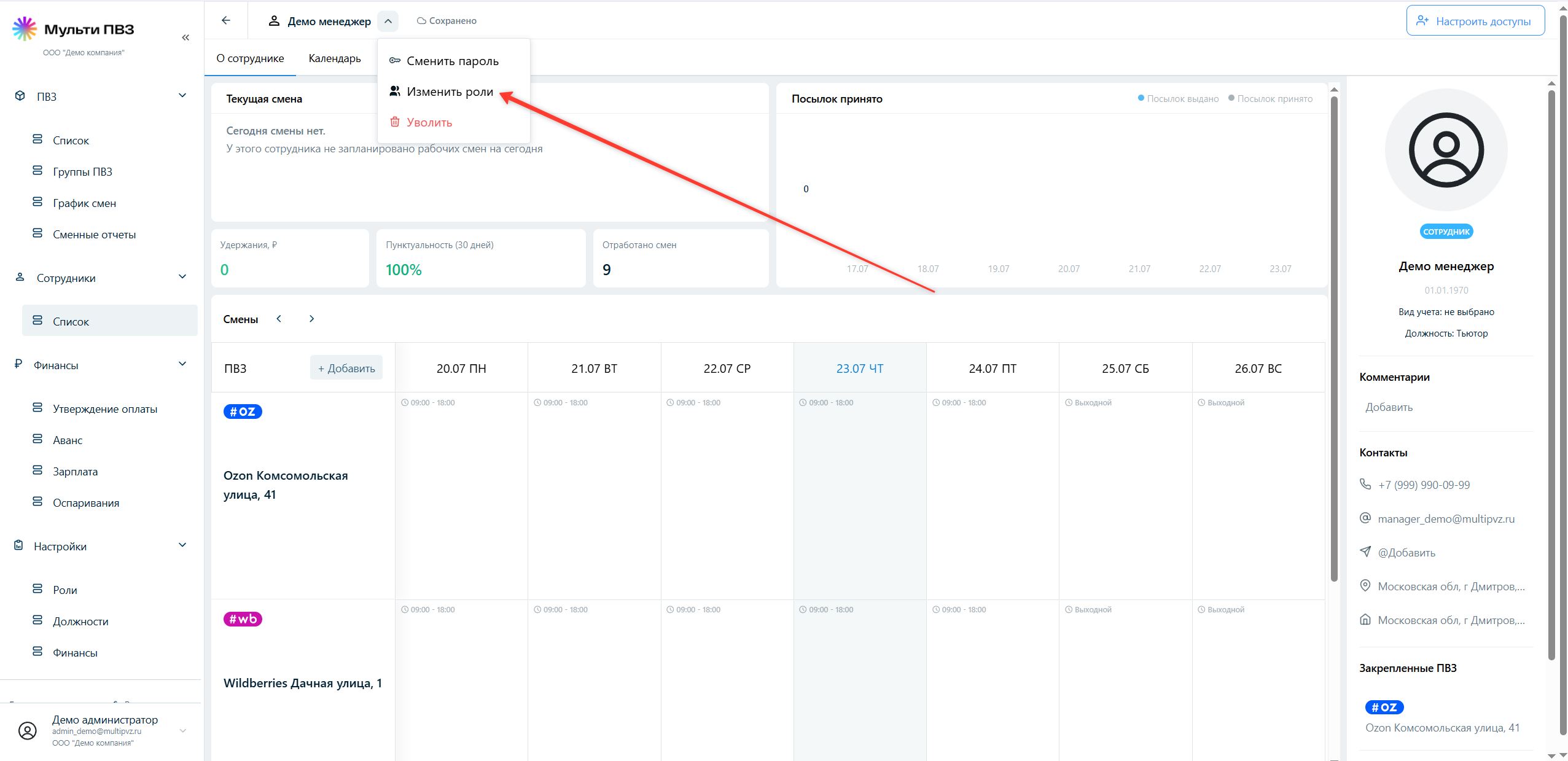Click the large employee avatar picture
The height and width of the screenshot is (761, 1568).
1446,150
